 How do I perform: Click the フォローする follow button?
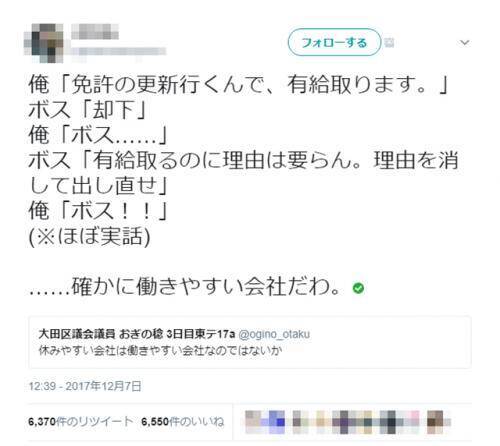pos(334,42)
